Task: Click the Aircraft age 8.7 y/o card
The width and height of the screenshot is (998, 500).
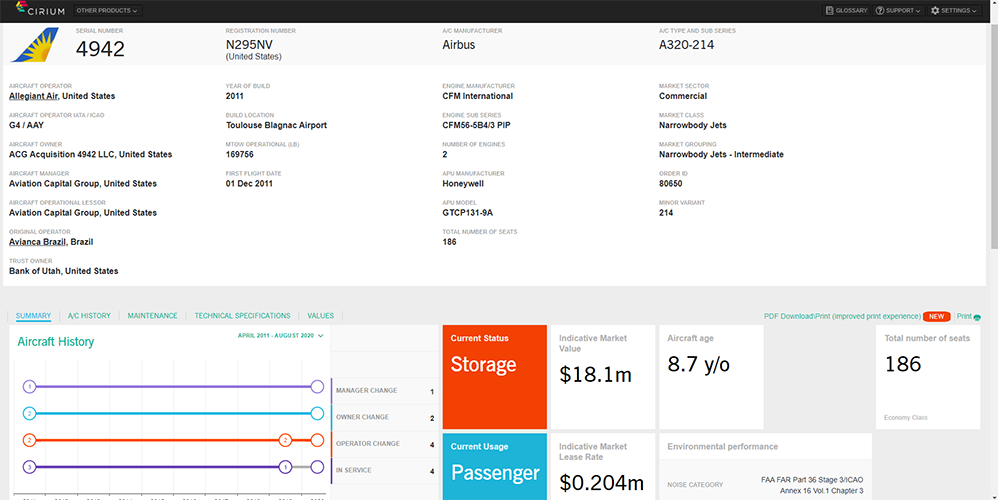Action: pyautogui.click(x=711, y=377)
